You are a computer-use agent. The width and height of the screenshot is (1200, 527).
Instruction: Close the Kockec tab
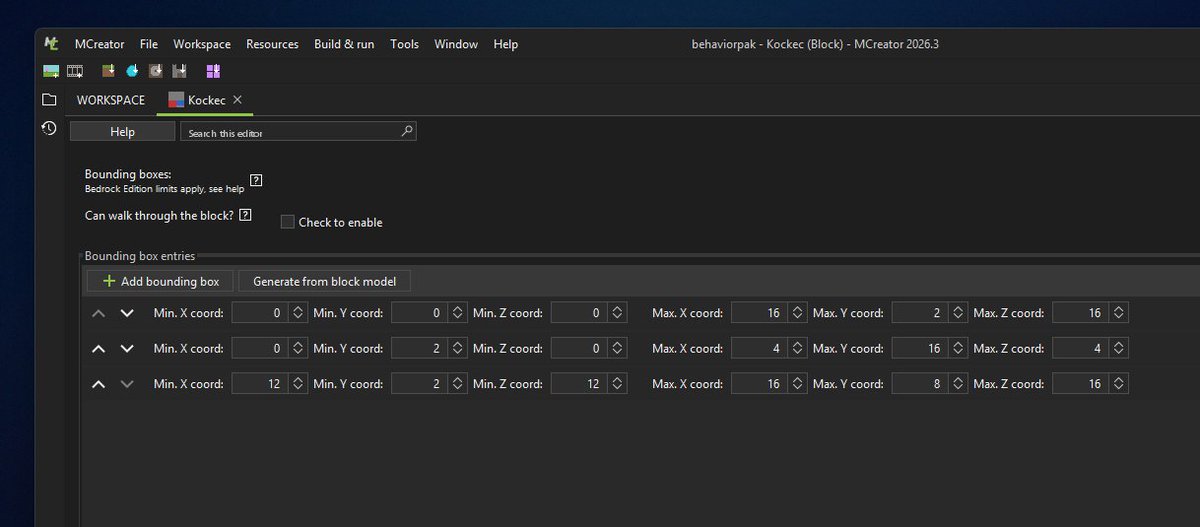click(237, 100)
